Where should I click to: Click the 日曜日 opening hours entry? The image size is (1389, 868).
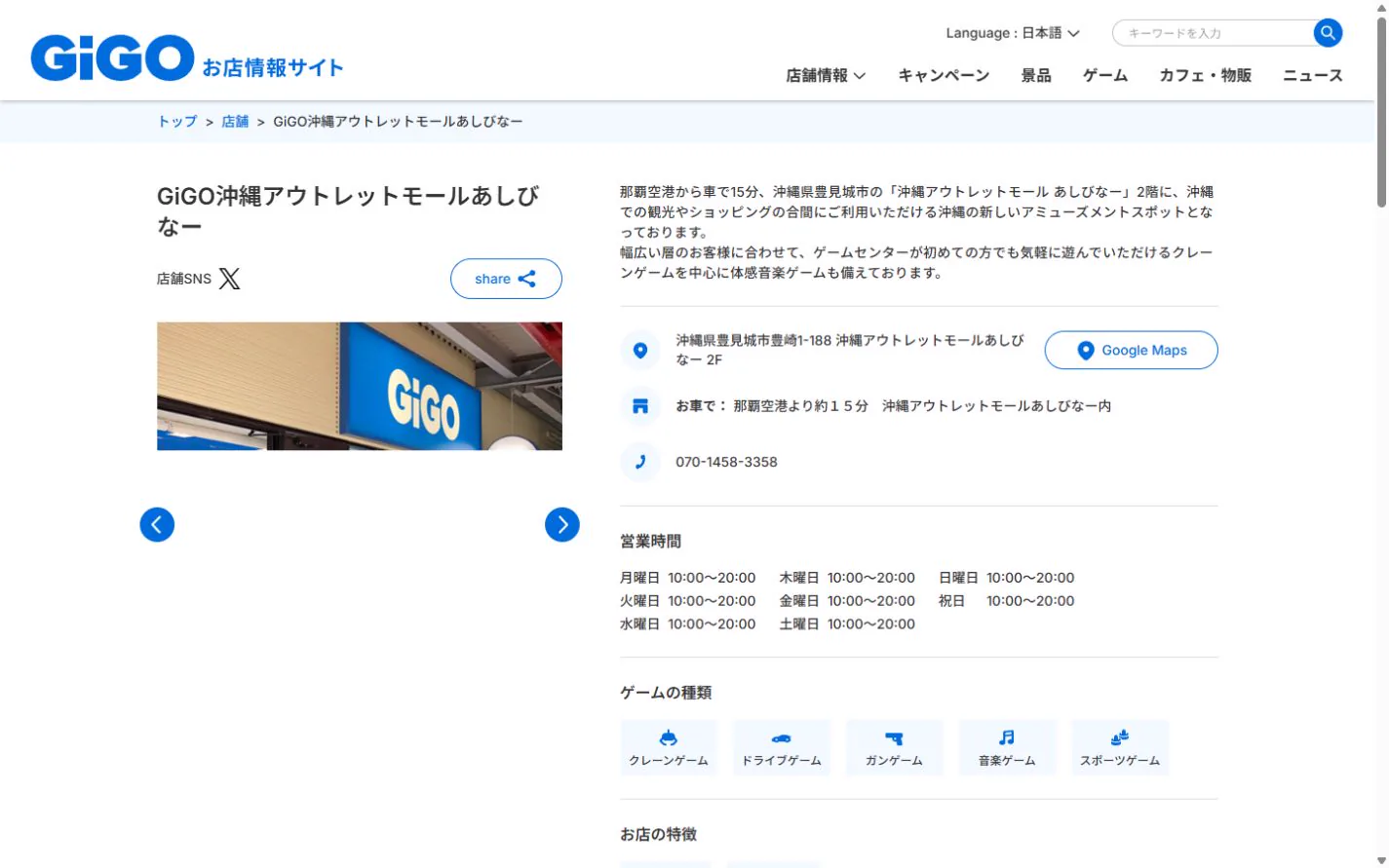pos(1007,578)
